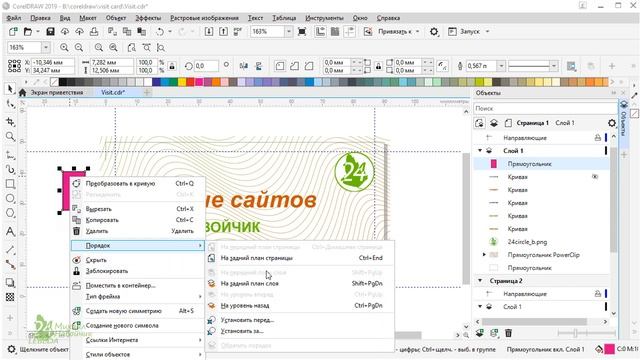This screenshot has height=360, width=640.
Task: Expand the Прямоугольник PowerClip node
Action: (484, 255)
